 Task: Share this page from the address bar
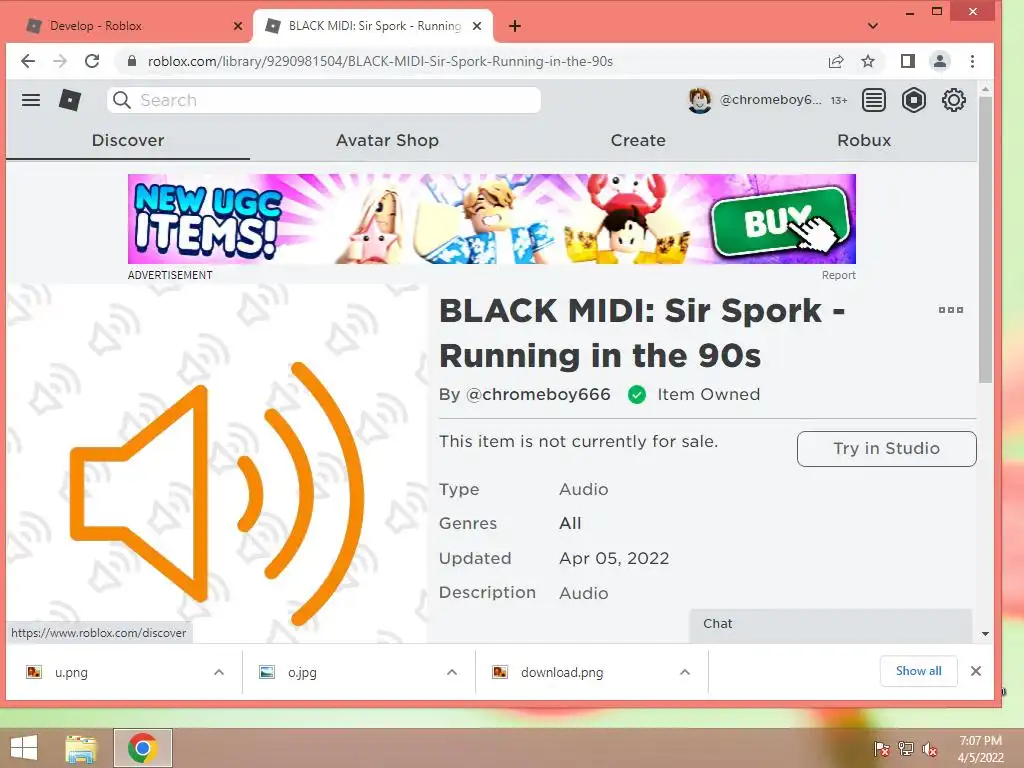click(835, 61)
